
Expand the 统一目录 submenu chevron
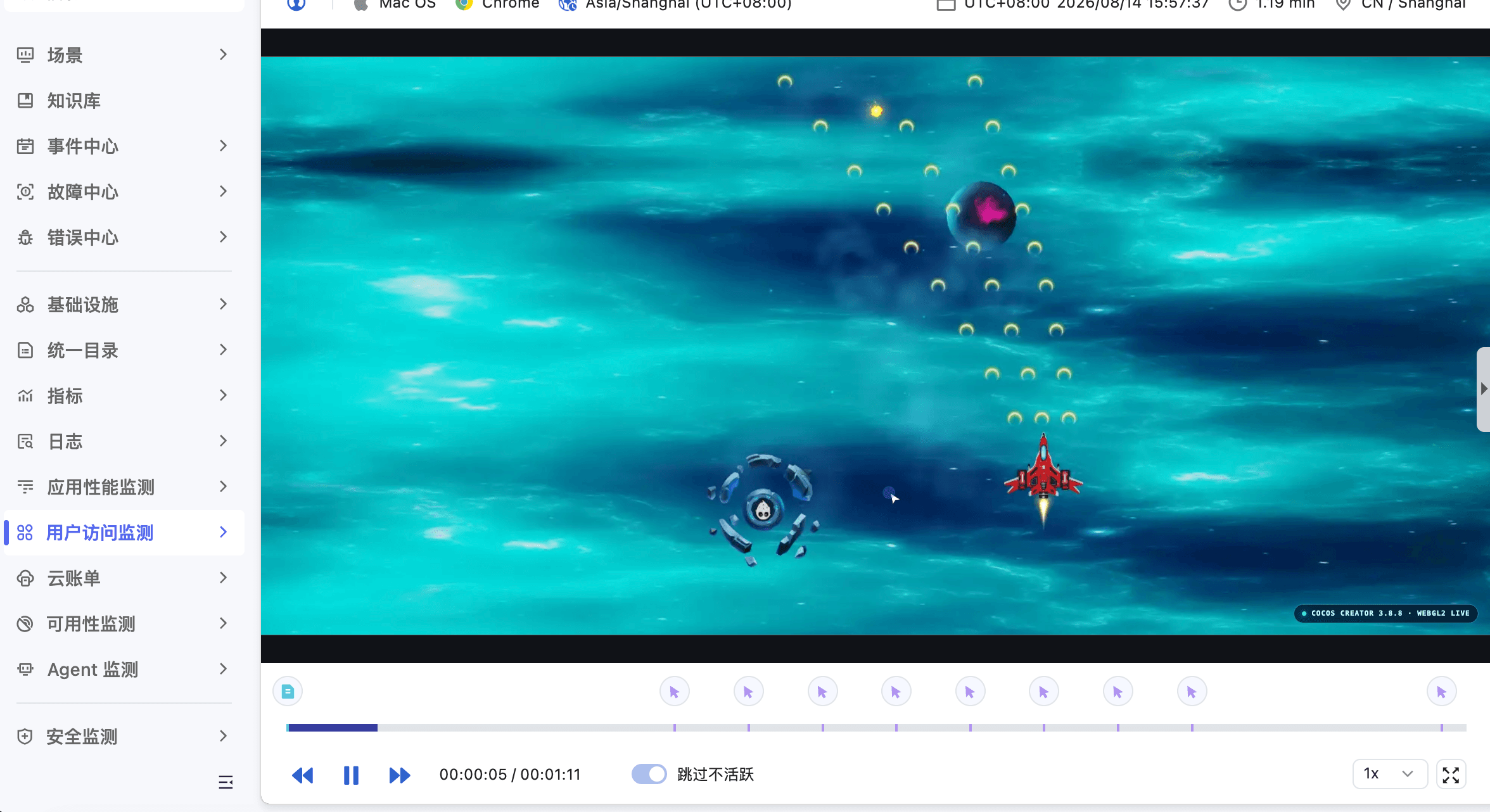[223, 350]
